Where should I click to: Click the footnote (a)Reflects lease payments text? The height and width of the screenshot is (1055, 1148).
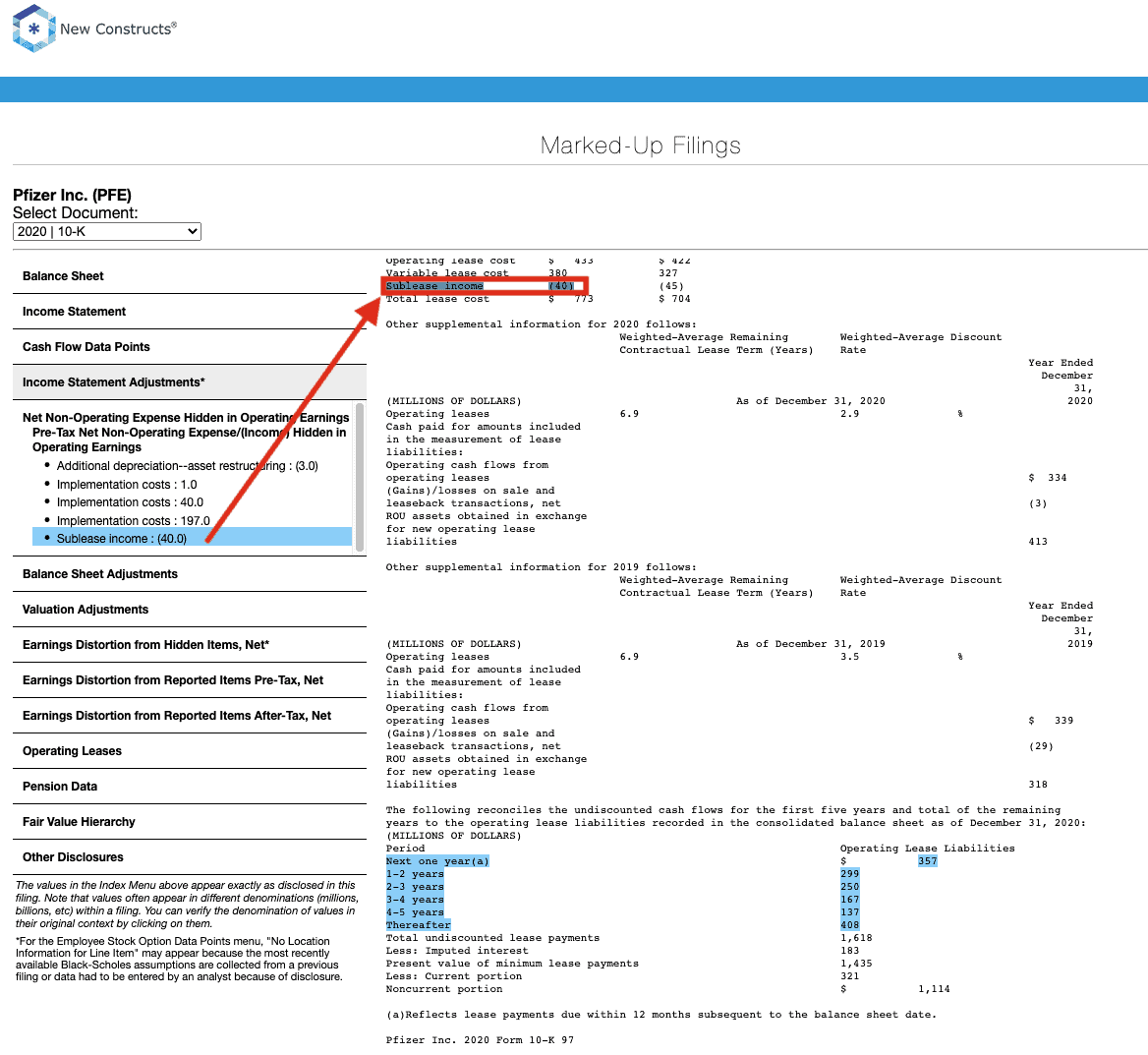pos(661,1015)
